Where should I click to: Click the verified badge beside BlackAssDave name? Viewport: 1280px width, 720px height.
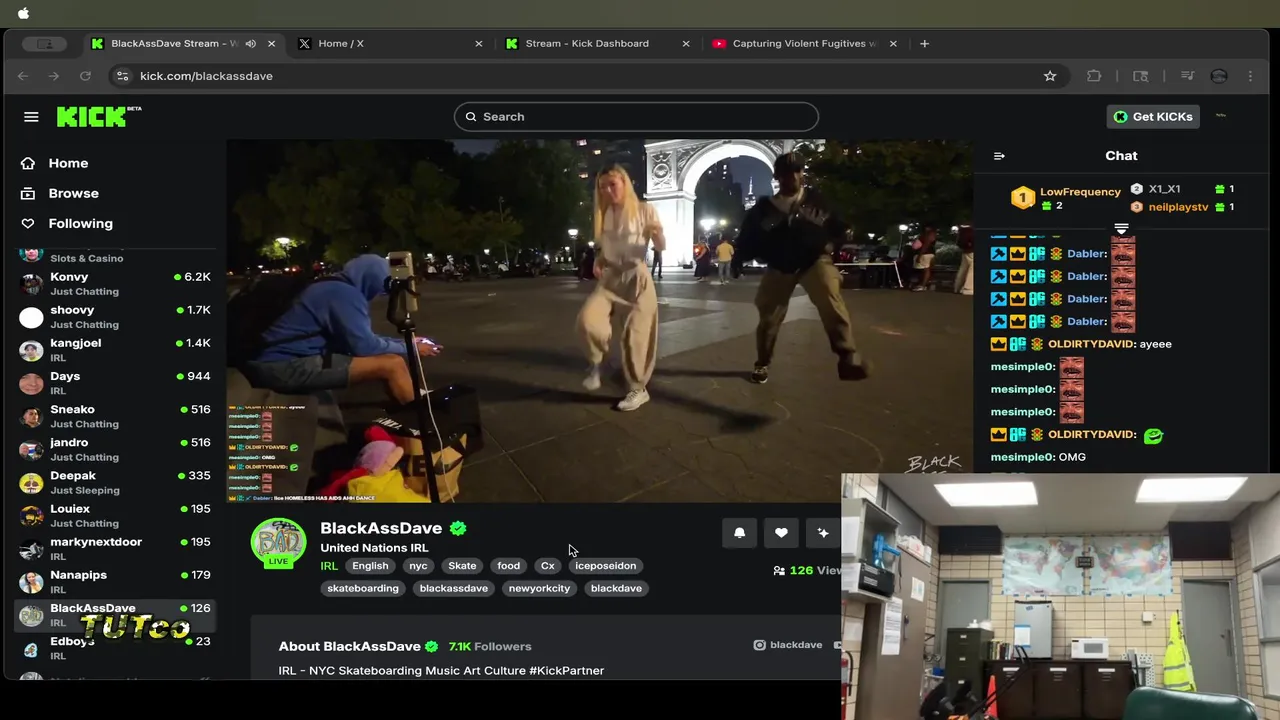tap(458, 528)
